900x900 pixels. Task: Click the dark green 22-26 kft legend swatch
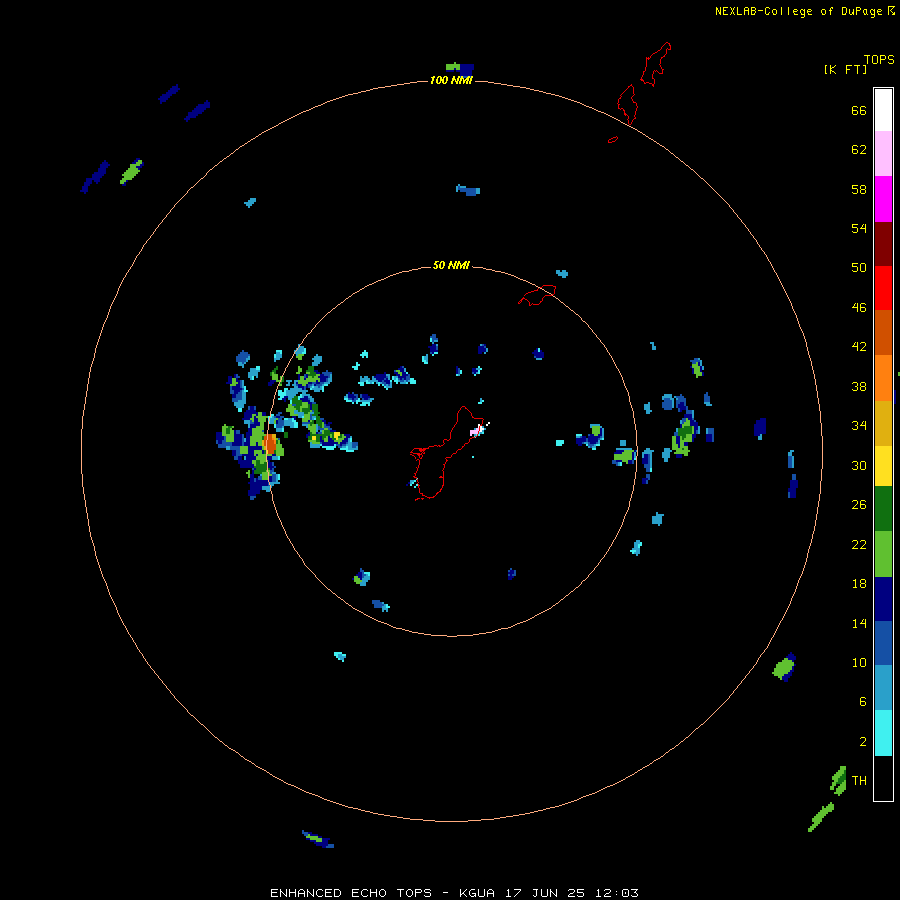883,509
